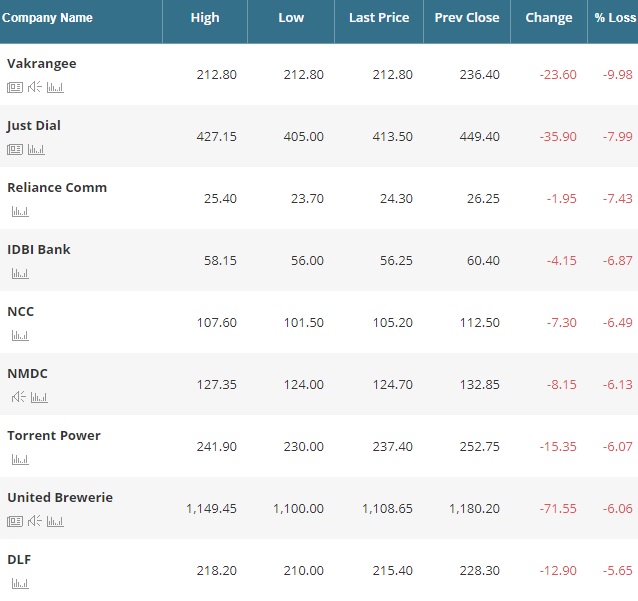Open chart icon under Just Dial

[x=36, y=149]
